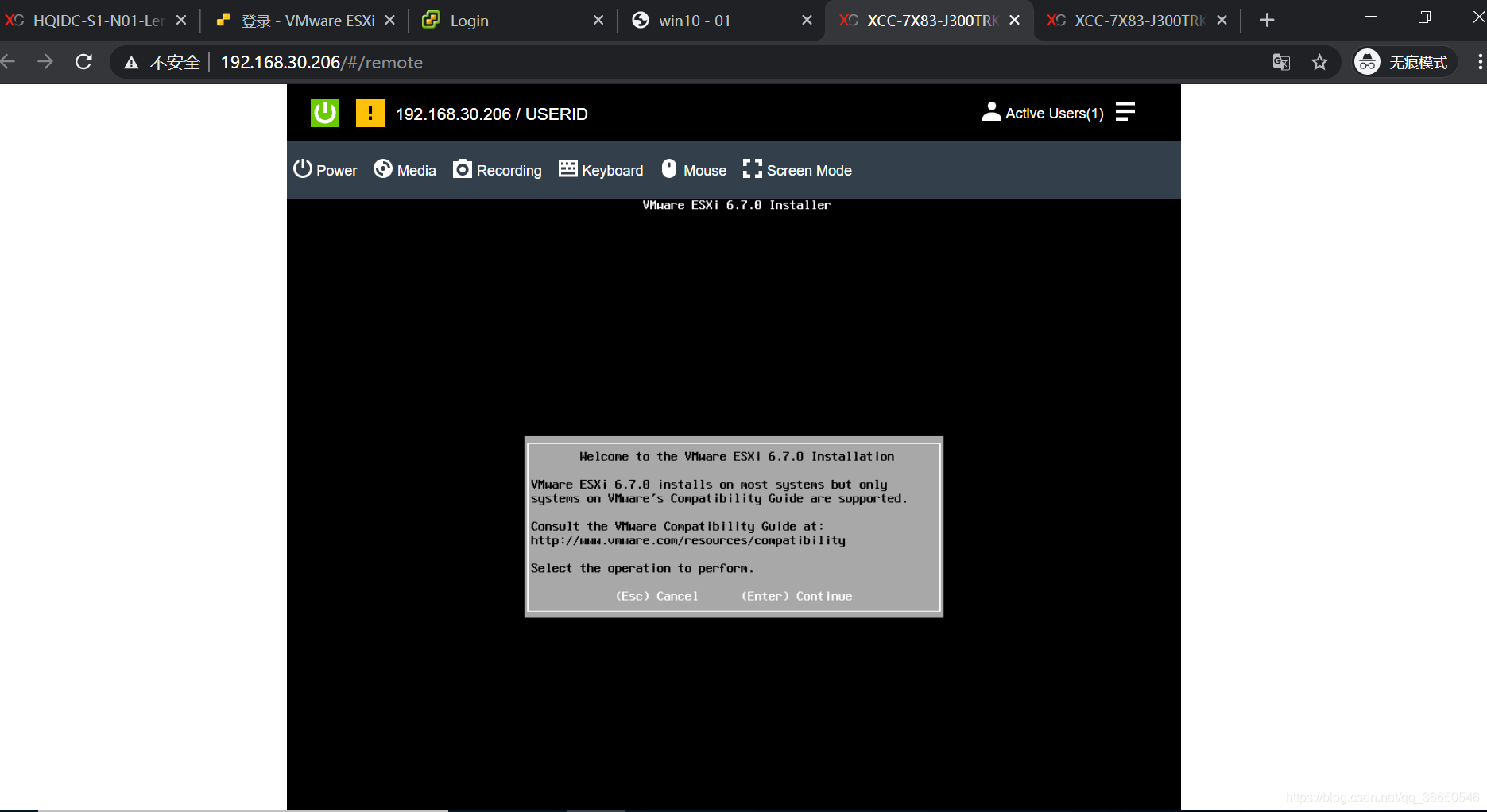Switch to HQIDC-S1-N01 browser tab
The height and width of the screenshot is (812, 1487).
tap(97, 21)
